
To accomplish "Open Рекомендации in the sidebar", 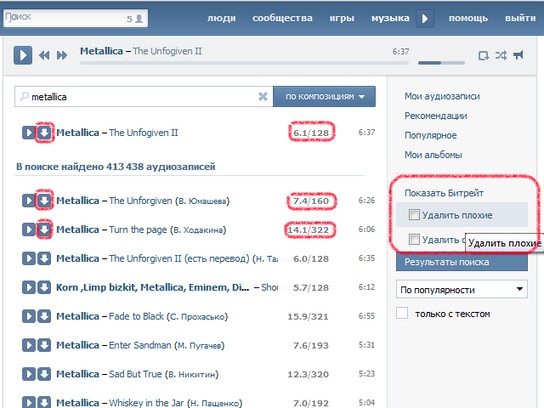I will tap(436, 116).
